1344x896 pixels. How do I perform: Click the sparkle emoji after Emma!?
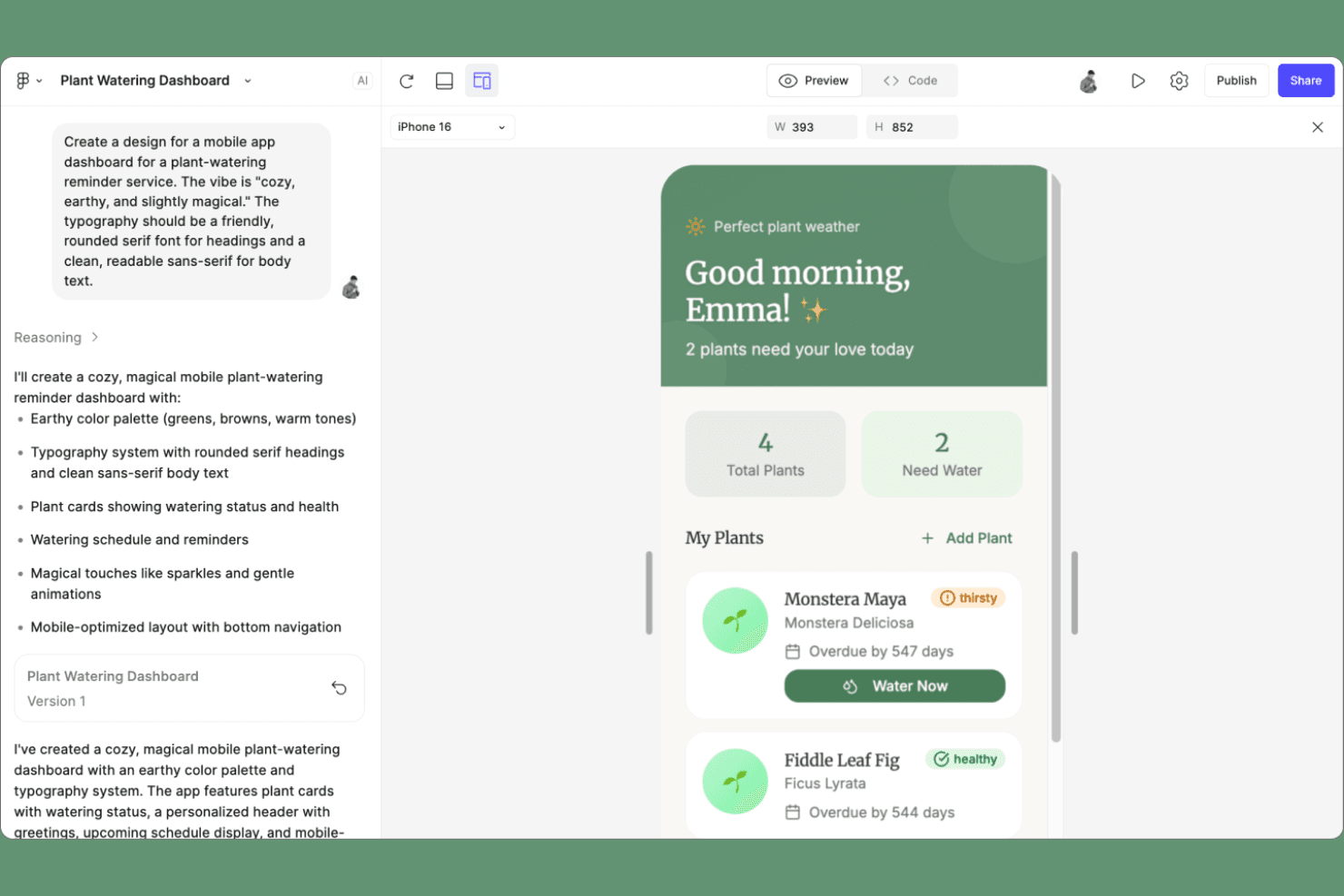click(x=813, y=310)
